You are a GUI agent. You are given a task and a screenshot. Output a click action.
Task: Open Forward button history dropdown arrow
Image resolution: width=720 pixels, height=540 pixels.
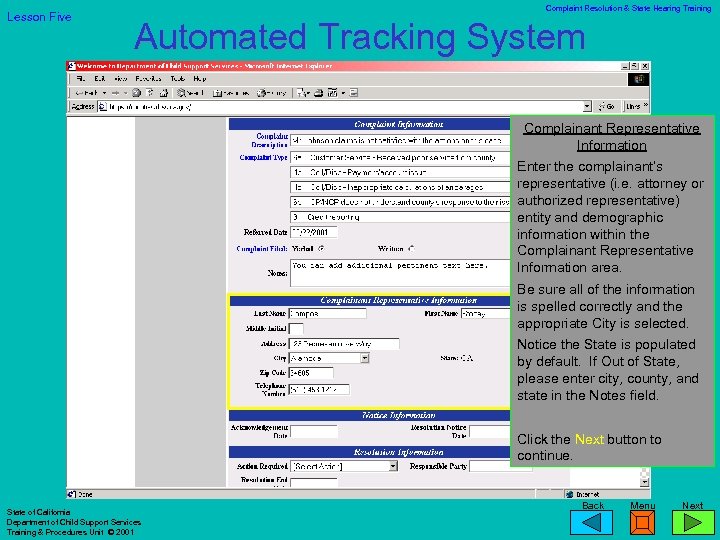(x=125, y=93)
